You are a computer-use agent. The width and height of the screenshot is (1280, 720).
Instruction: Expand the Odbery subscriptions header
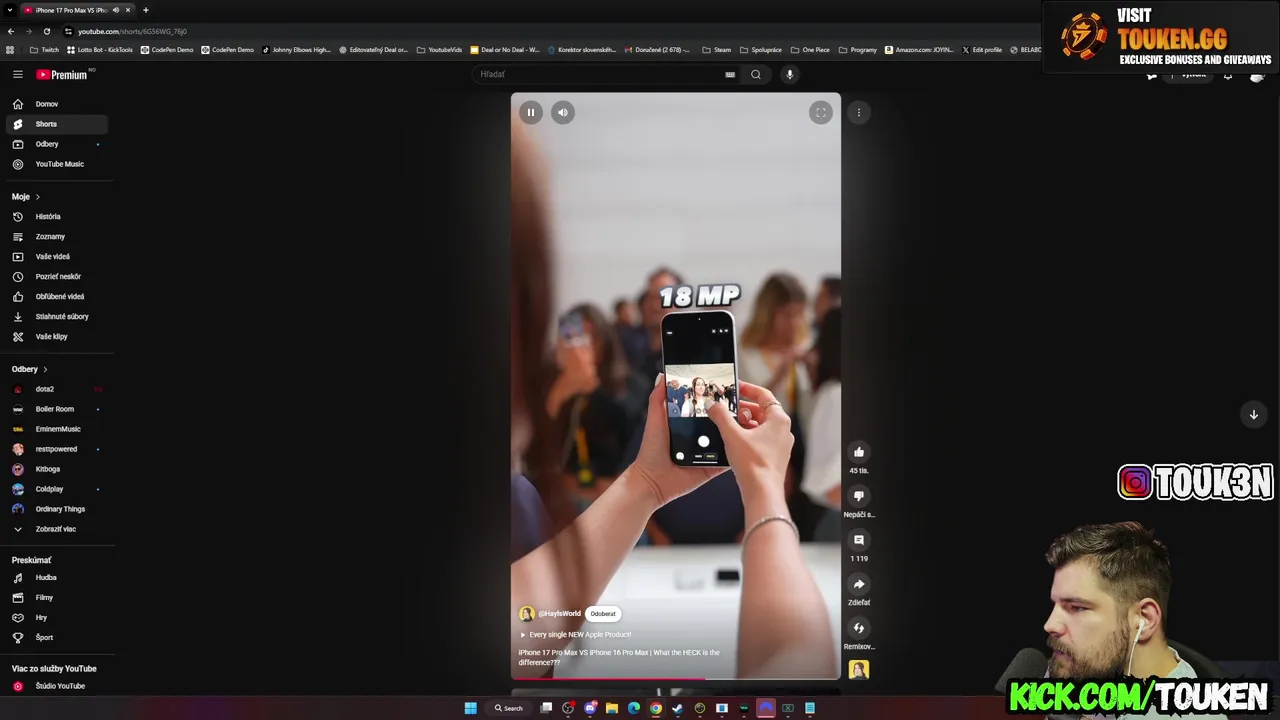coord(30,369)
